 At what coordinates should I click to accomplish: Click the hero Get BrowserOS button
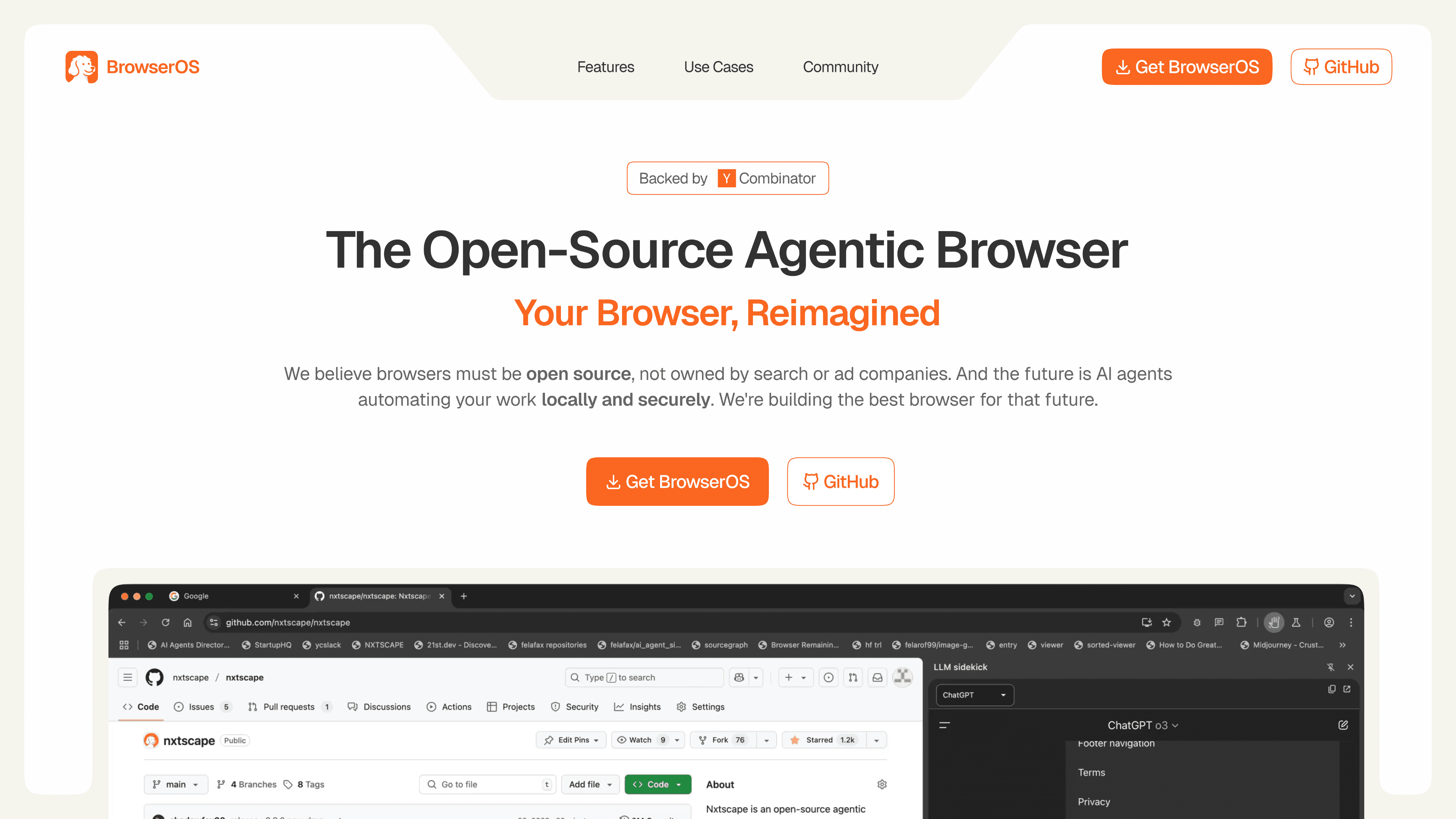point(677,482)
